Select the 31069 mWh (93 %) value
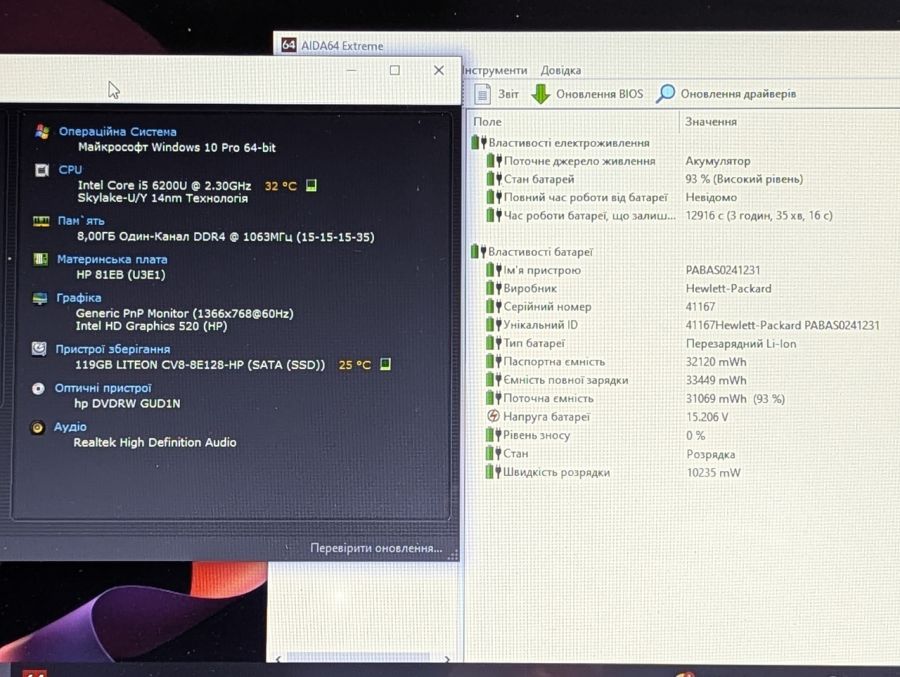This screenshot has width=900, height=677. click(x=735, y=399)
